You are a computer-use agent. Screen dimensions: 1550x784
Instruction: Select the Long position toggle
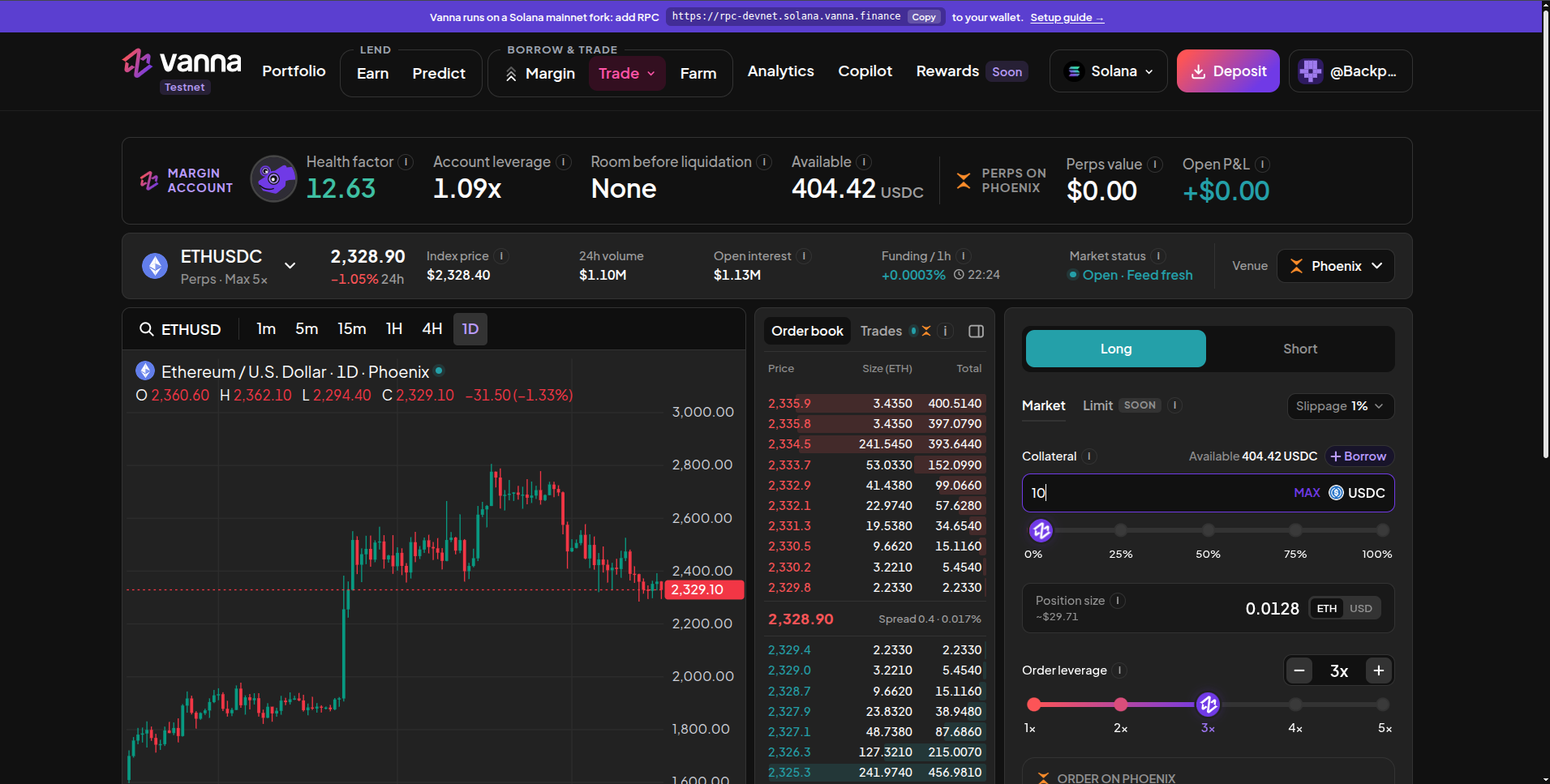tap(1116, 349)
